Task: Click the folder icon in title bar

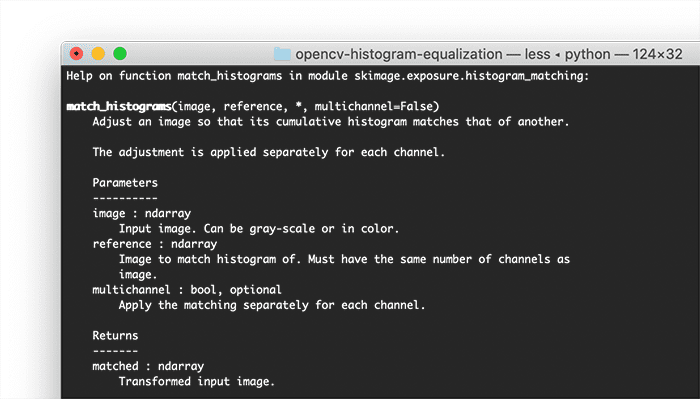Action: coord(282,54)
